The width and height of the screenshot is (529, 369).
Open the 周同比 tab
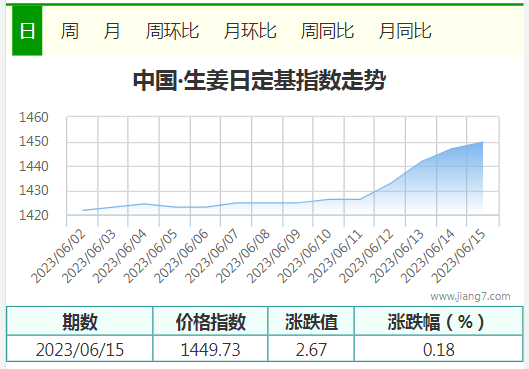[x=327, y=31]
